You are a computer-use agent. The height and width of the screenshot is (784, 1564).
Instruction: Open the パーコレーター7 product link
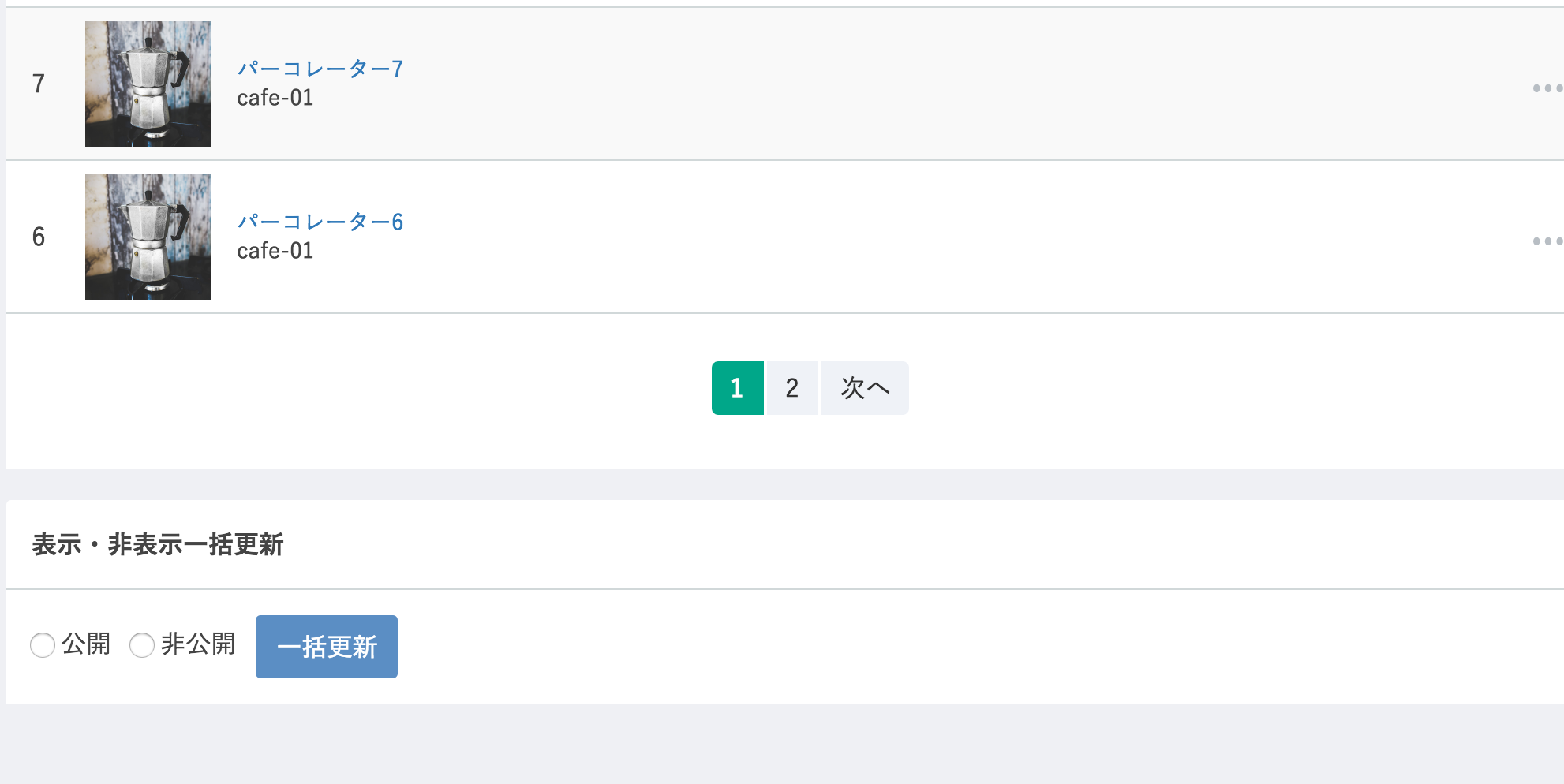[x=320, y=69]
